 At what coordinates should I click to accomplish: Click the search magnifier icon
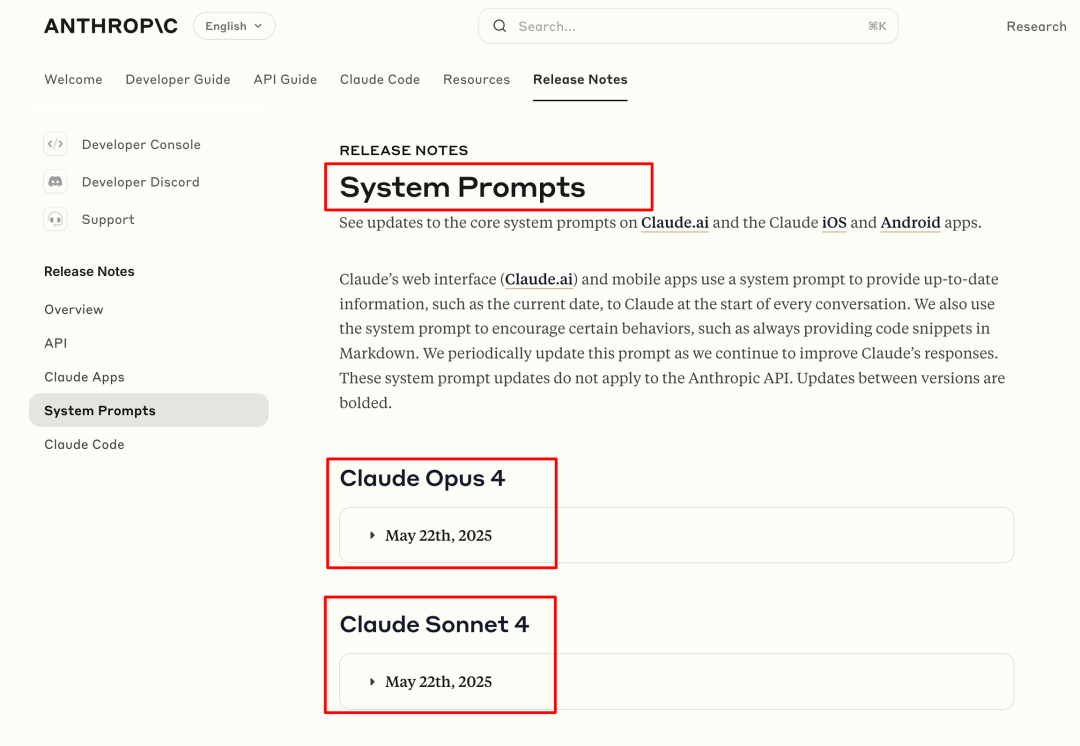coord(500,27)
